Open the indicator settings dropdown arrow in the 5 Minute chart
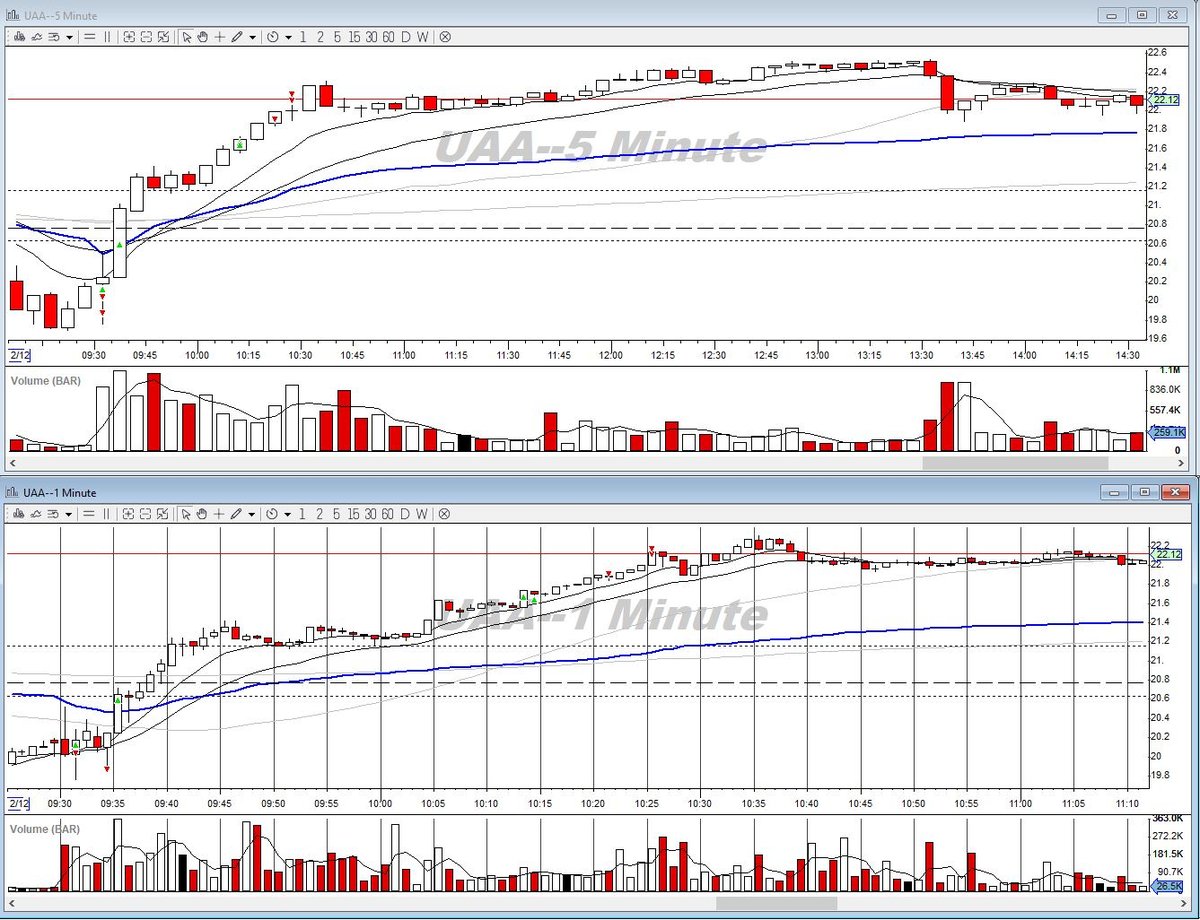 [x=69, y=37]
